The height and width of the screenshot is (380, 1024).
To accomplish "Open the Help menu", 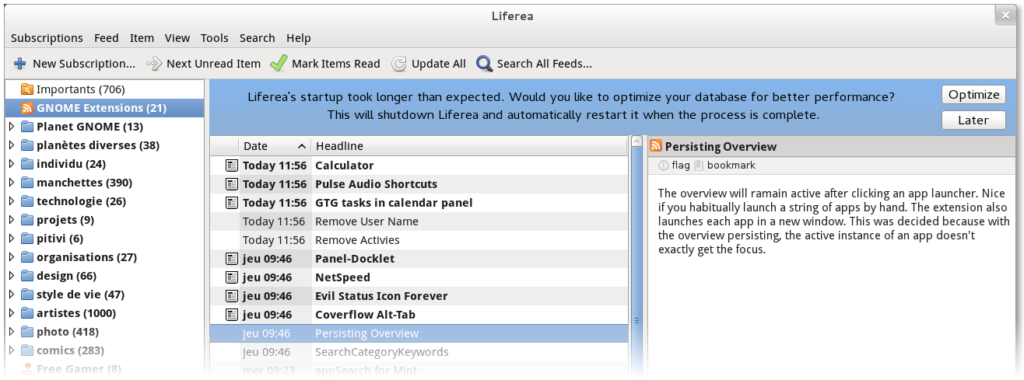I will pos(298,38).
